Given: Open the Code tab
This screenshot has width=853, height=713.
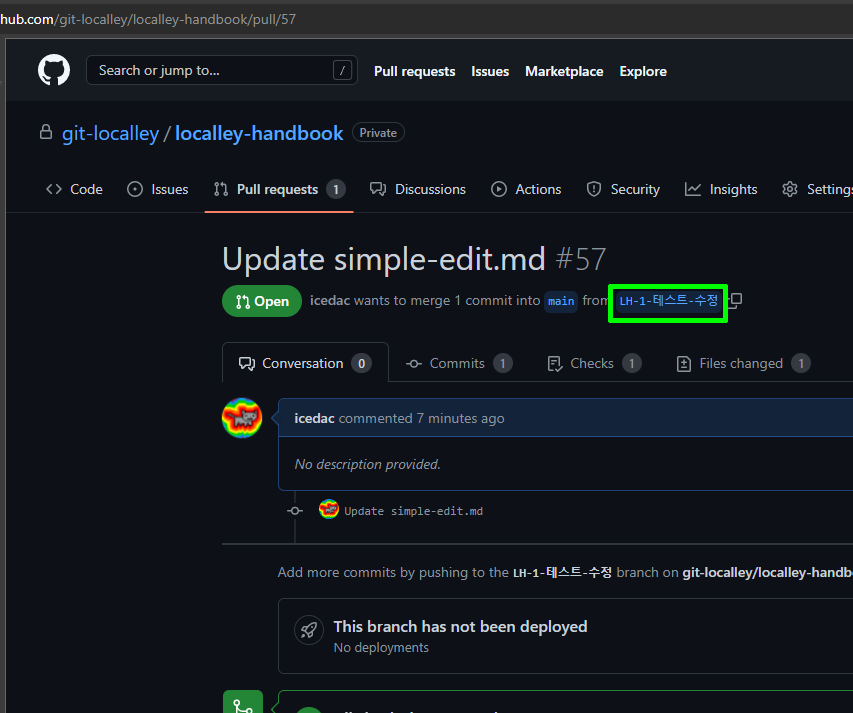Looking at the screenshot, I should click(74, 189).
